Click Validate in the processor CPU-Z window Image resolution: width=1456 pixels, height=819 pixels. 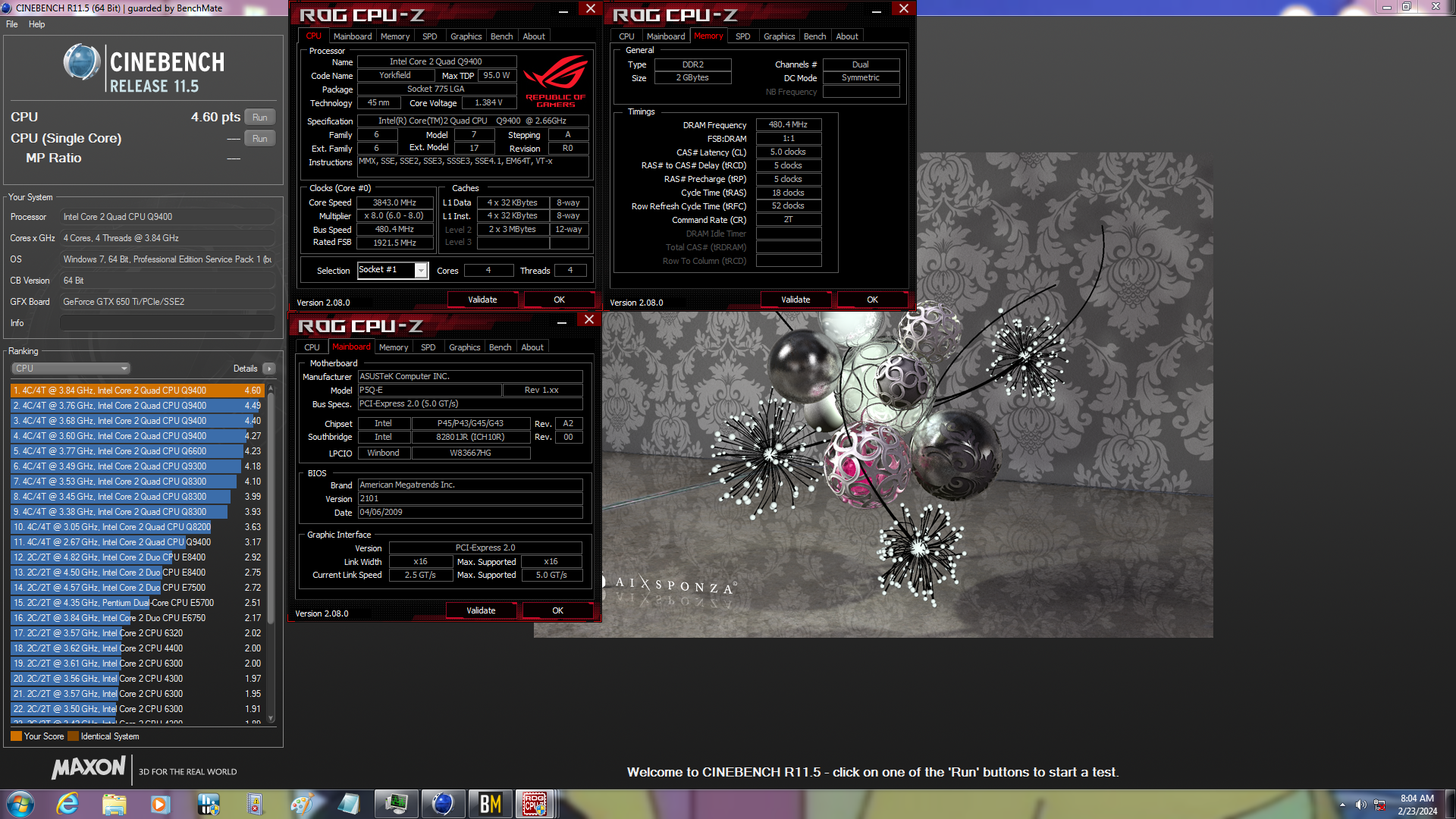482,300
